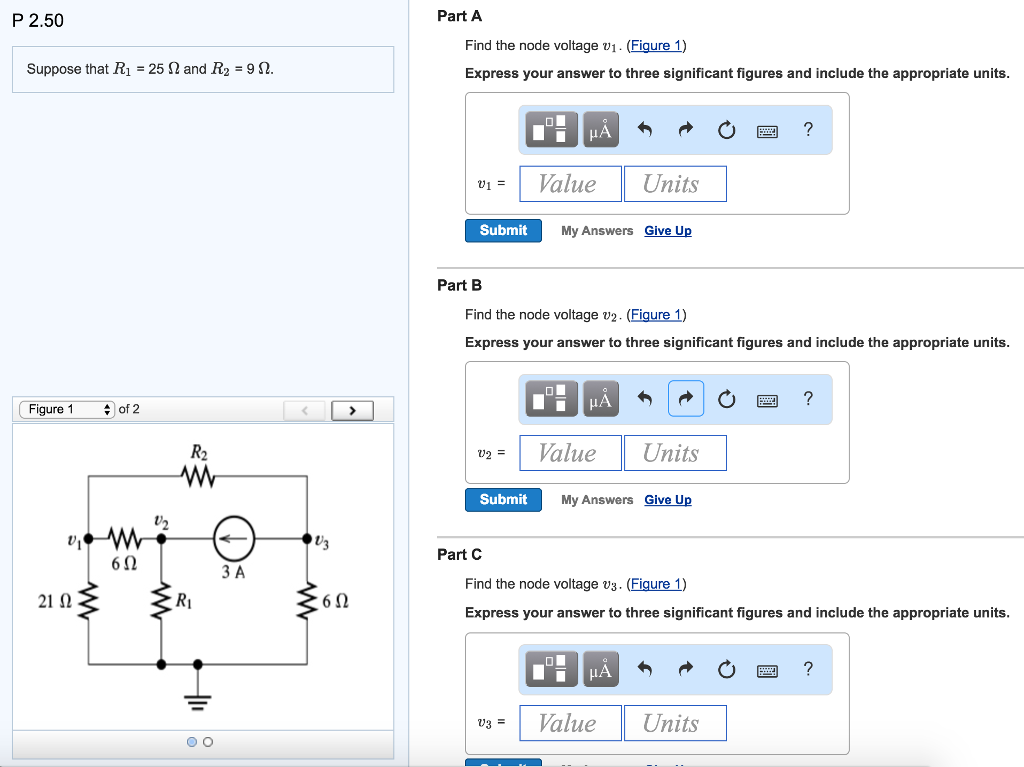Open the Figure 1 of 2 selector dropdown
Viewport: 1024px width, 767px height.
67,409
